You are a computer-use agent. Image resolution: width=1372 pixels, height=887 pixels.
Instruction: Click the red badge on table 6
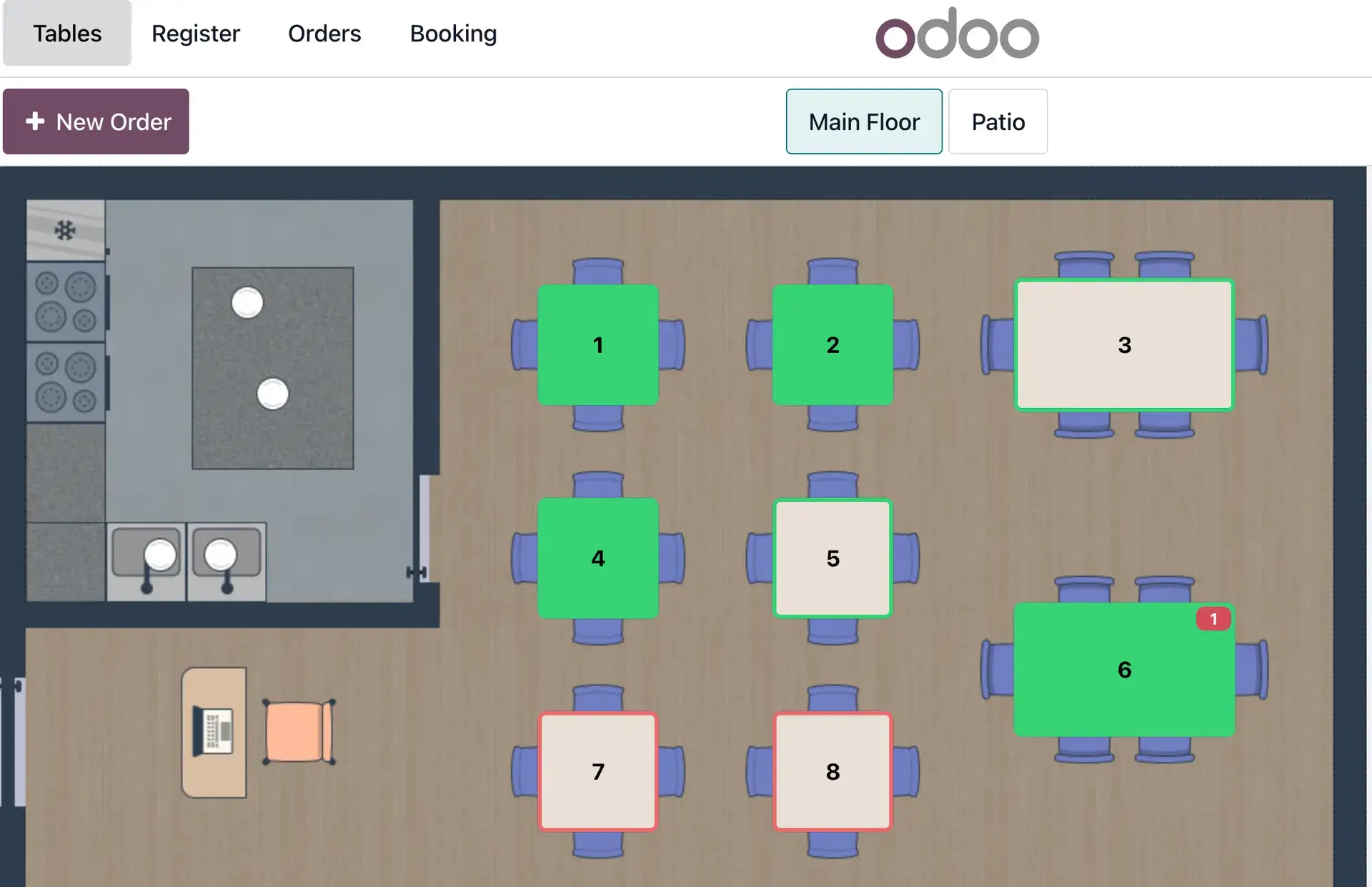(1213, 619)
